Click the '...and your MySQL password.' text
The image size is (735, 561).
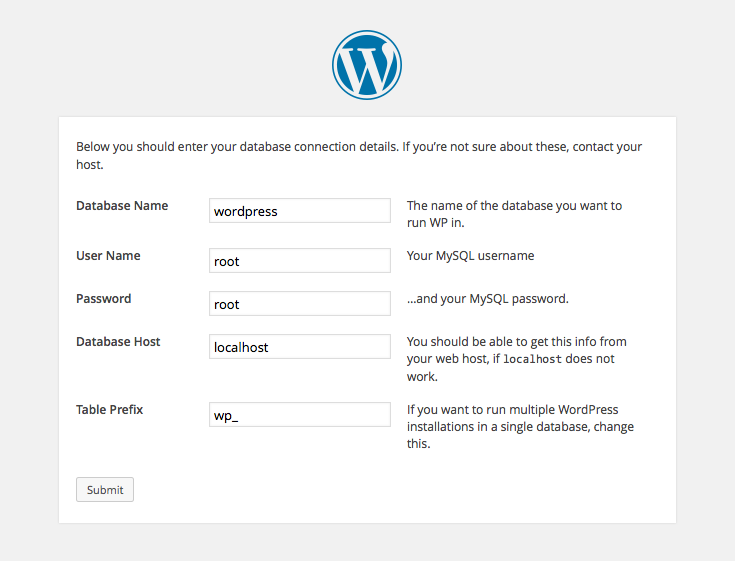pos(488,299)
